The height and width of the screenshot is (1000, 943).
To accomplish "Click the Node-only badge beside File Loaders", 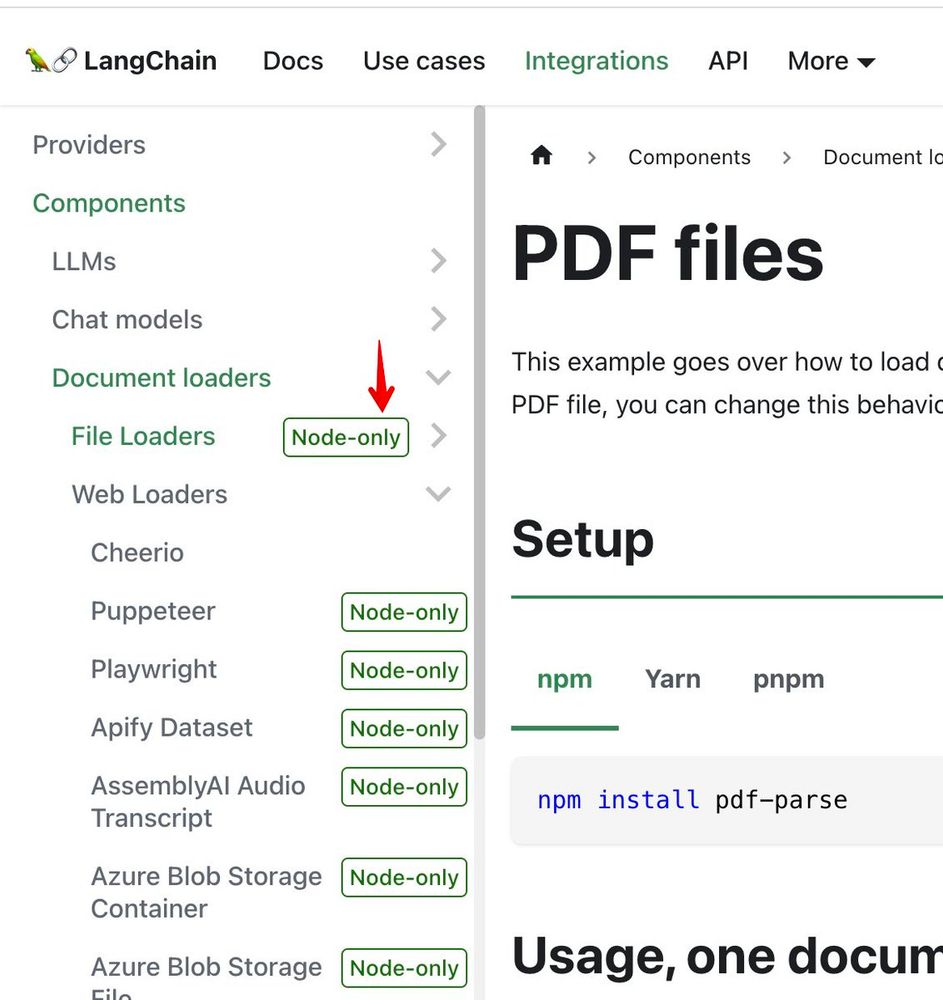I will pyautogui.click(x=346, y=437).
